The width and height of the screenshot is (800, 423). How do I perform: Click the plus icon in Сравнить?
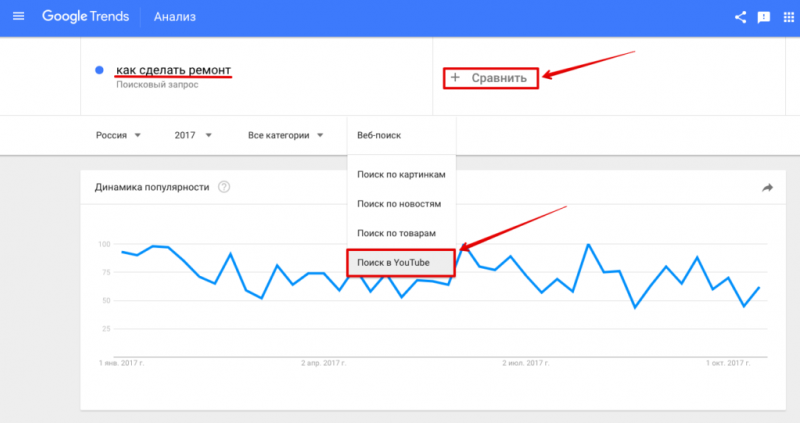455,78
